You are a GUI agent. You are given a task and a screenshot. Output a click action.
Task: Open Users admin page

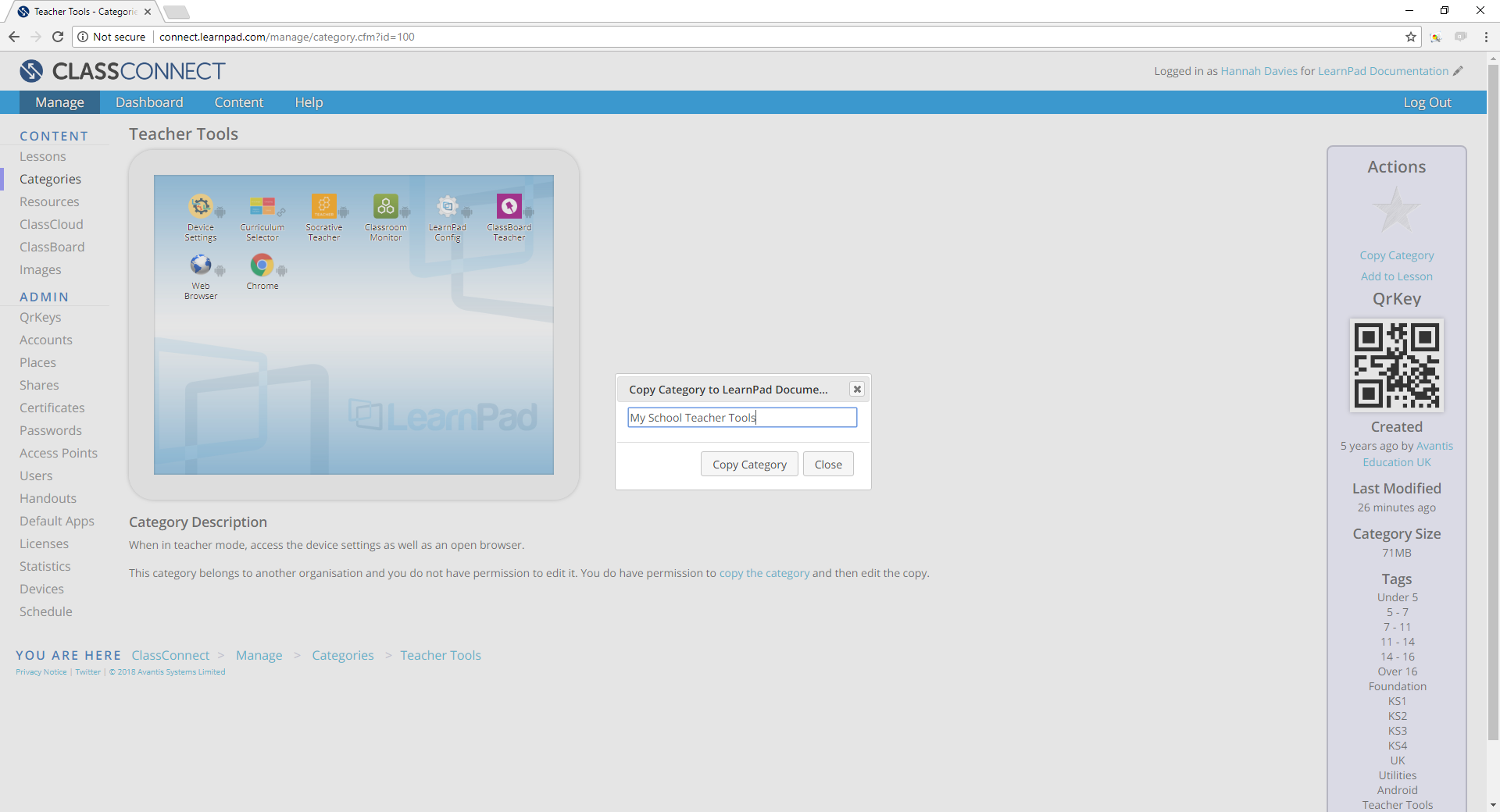click(36, 476)
